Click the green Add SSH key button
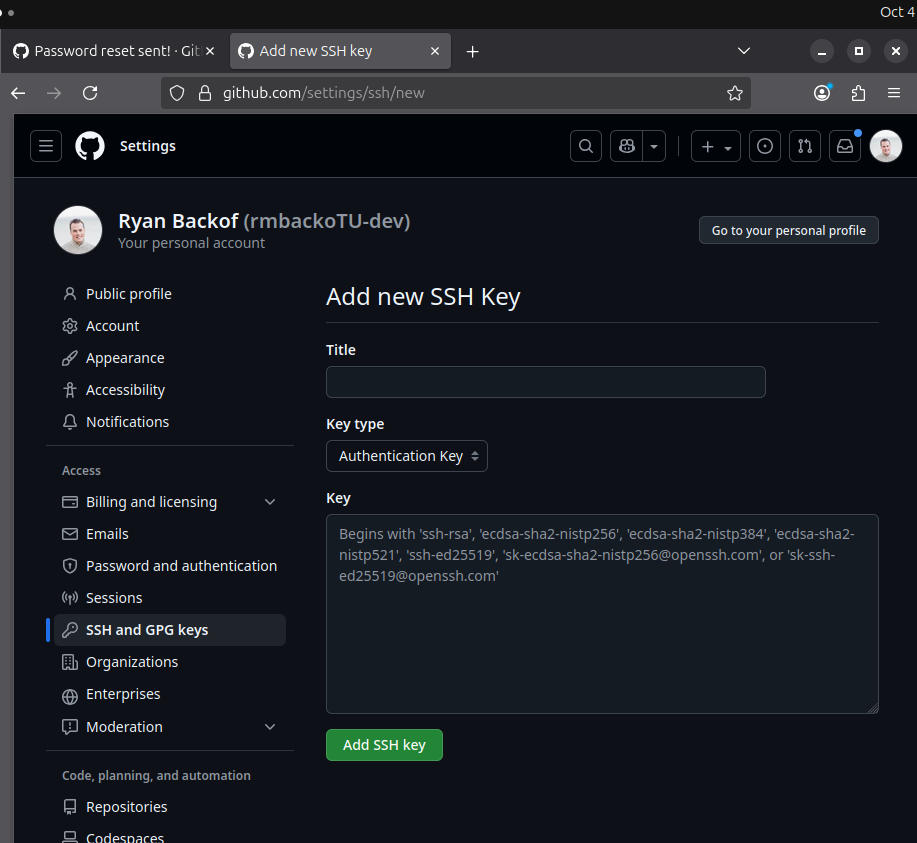This screenshot has height=843, width=917. pos(384,745)
